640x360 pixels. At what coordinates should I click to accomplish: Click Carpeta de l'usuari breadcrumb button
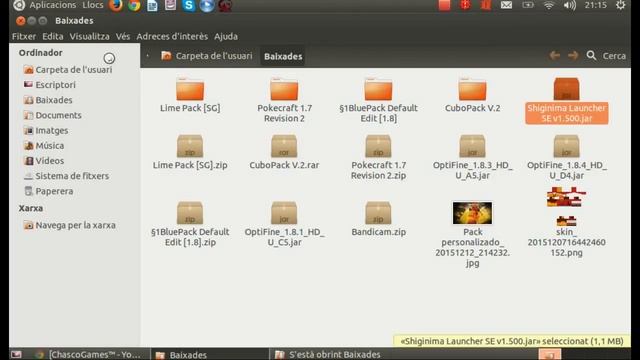207,56
